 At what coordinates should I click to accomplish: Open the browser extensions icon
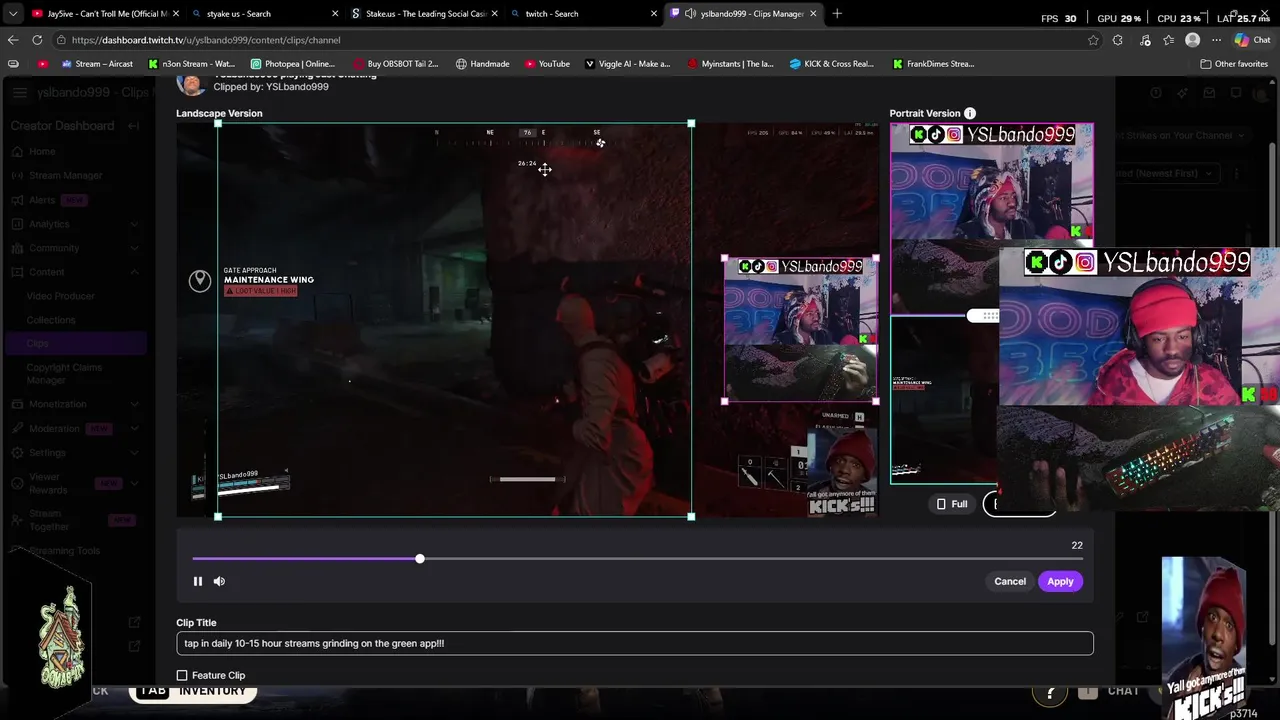click(1118, 40)
